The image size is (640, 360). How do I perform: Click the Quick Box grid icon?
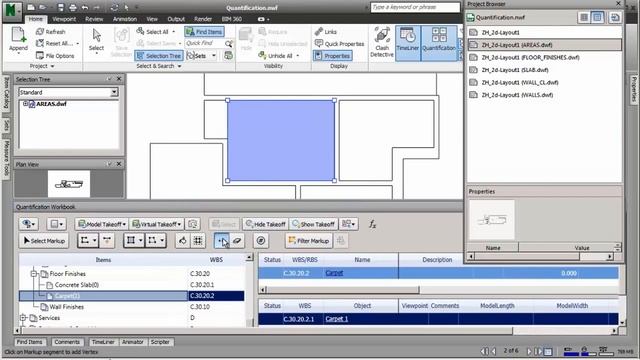[x=198, y=241]
